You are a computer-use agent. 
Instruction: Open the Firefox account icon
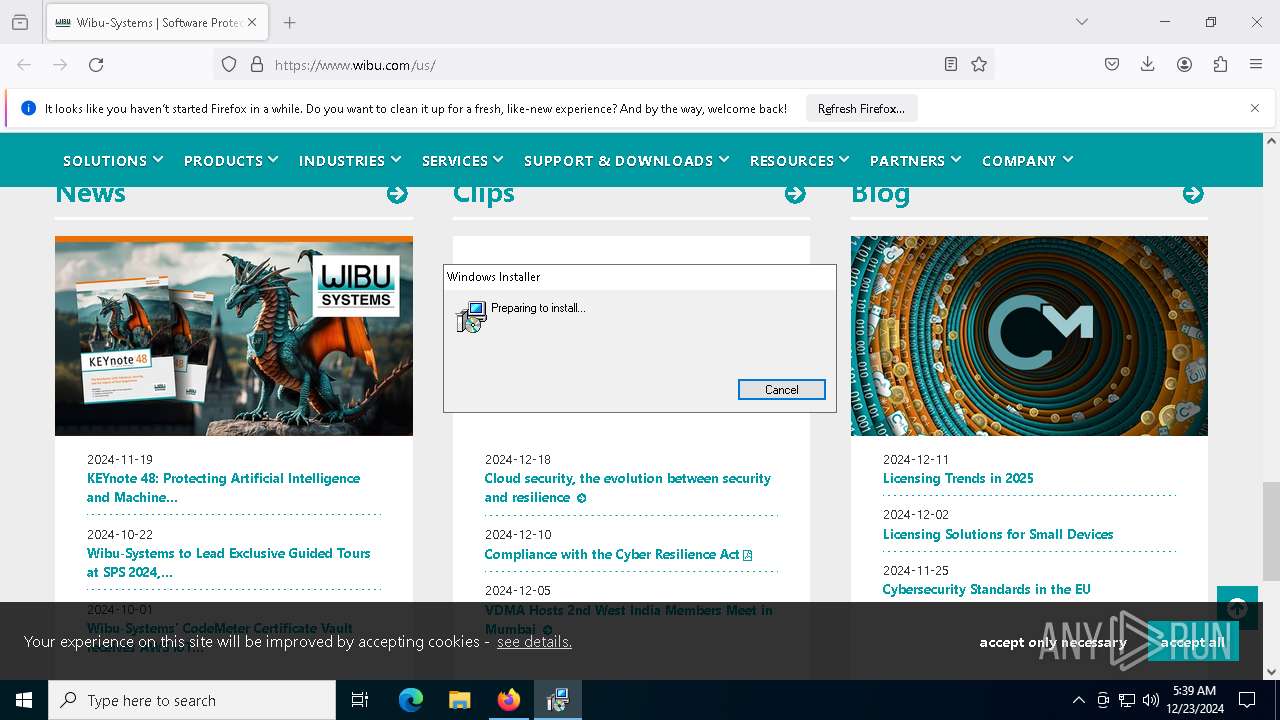point(1184,64)
